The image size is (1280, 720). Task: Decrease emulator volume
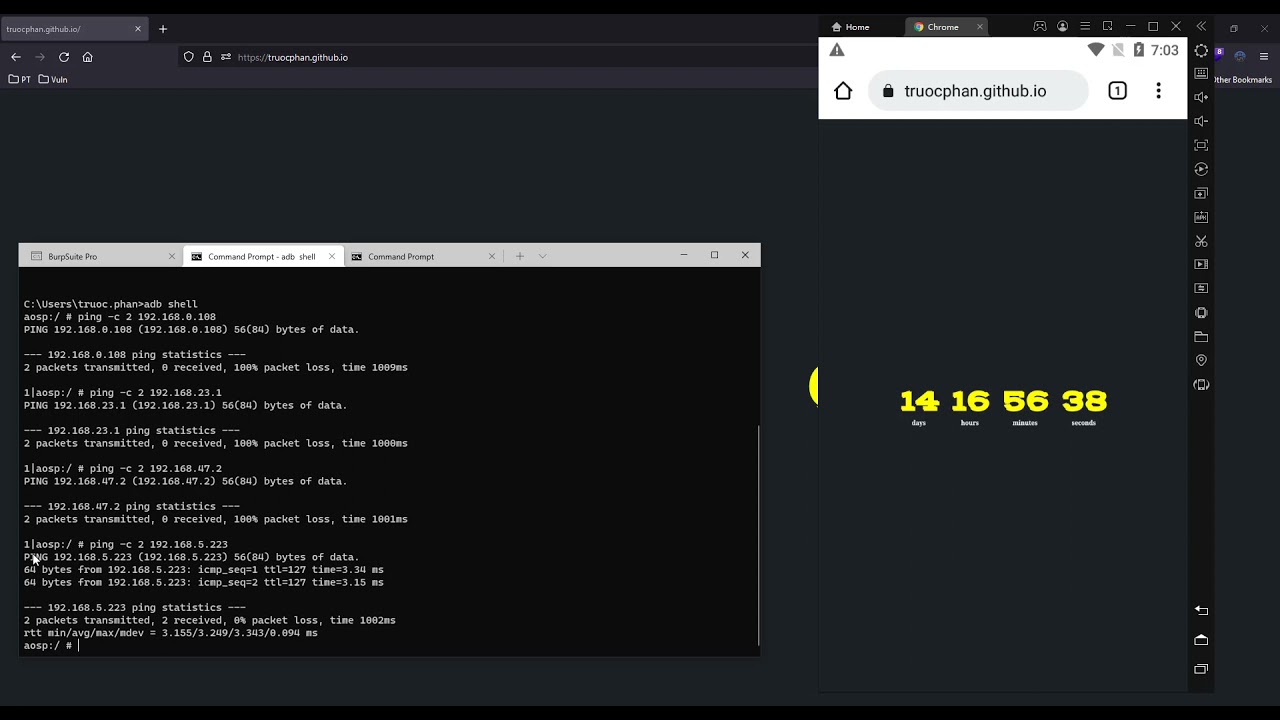[1201, 121]
